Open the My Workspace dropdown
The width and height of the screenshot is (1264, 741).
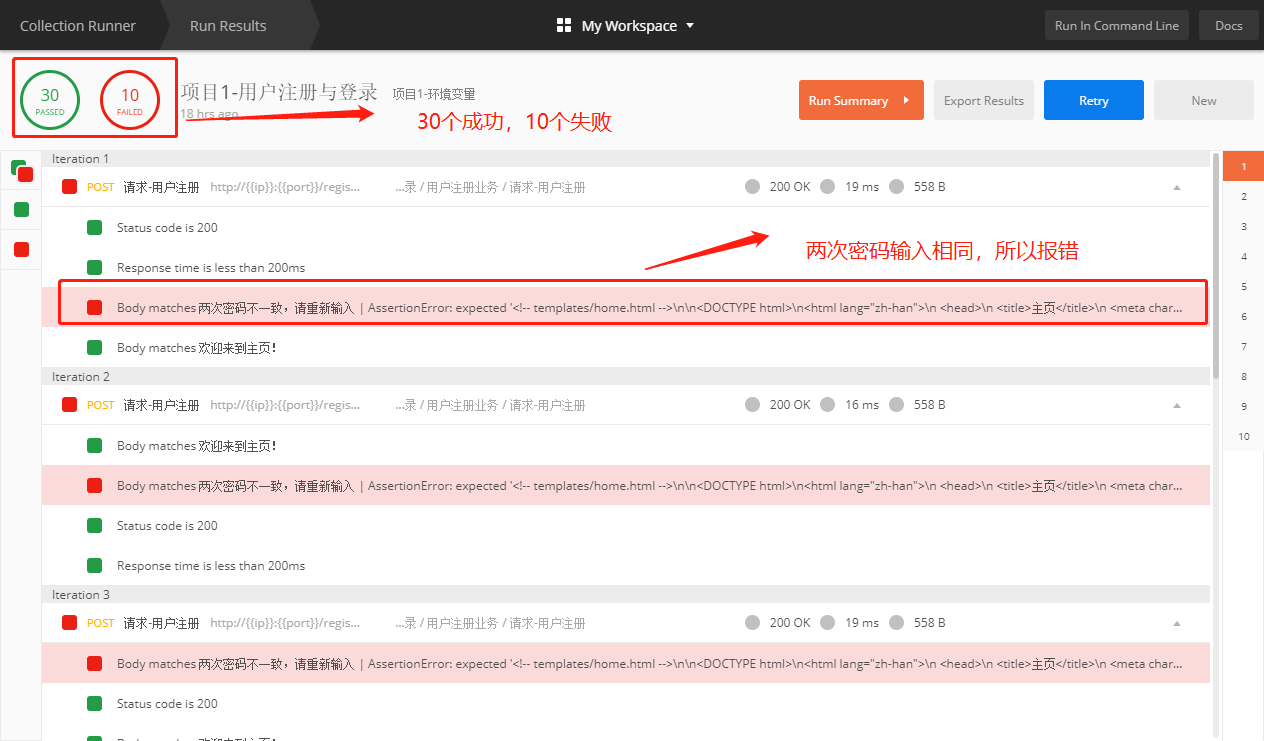pos(689,25)
